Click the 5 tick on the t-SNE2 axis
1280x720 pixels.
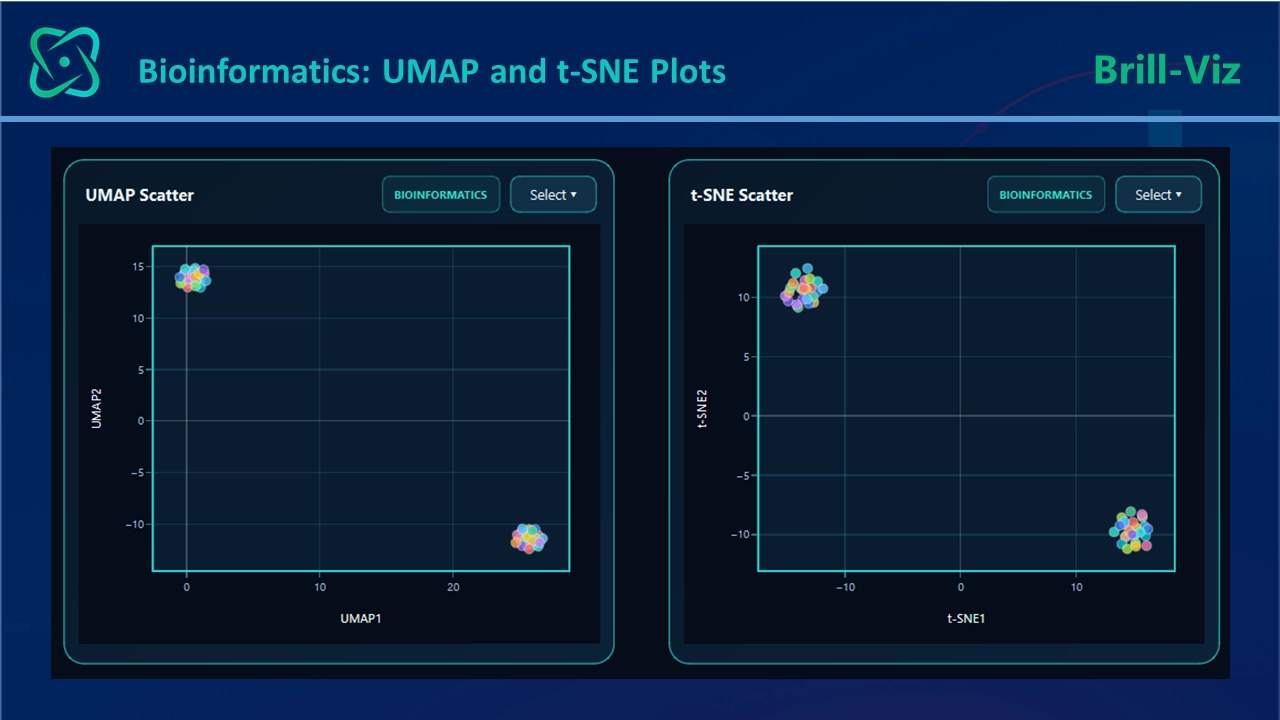click(746, 357)
